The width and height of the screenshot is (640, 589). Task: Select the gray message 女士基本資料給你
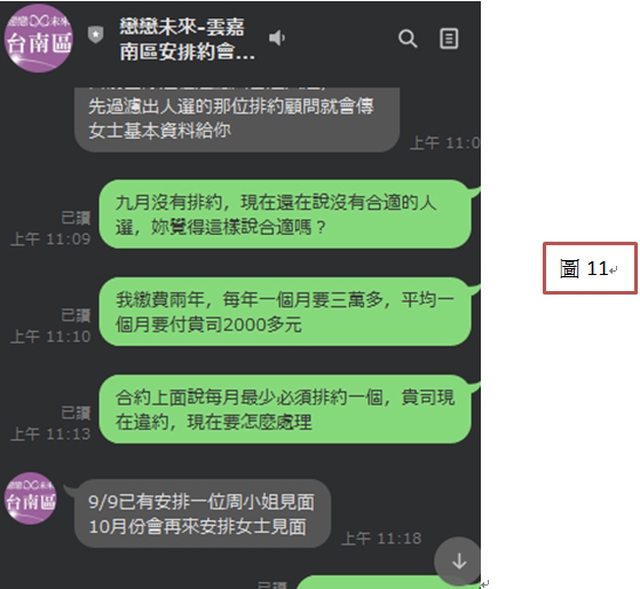(x=237, y=120)
